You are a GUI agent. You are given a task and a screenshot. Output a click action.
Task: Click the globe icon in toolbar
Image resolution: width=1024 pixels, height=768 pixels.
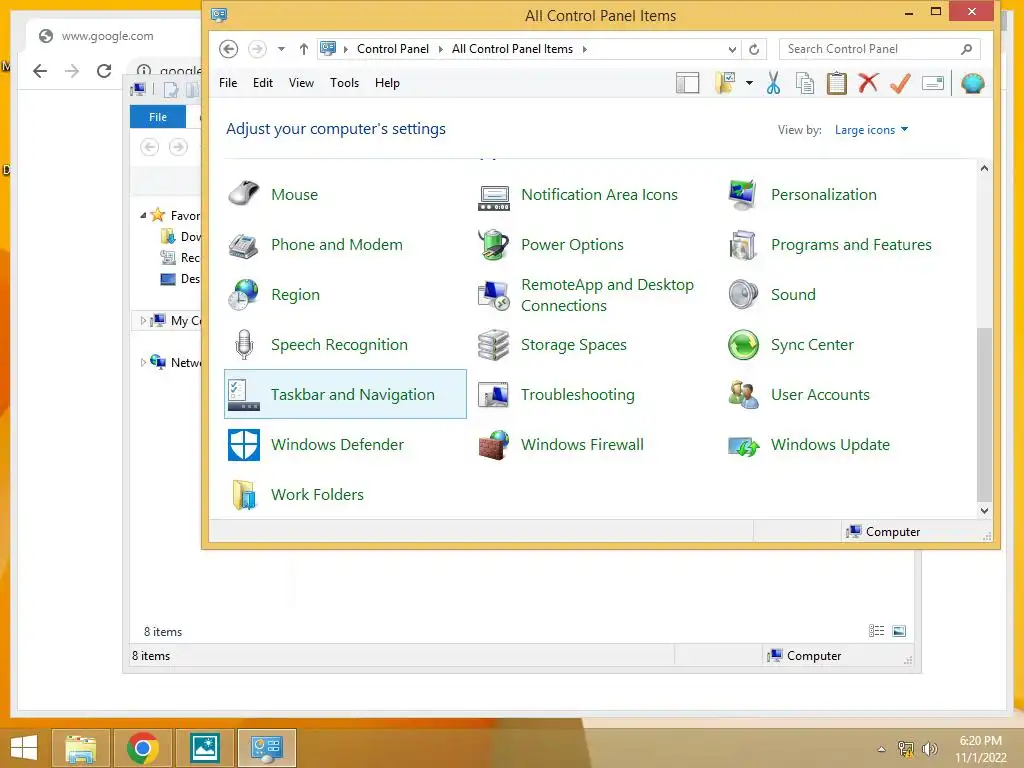[972, 83]
